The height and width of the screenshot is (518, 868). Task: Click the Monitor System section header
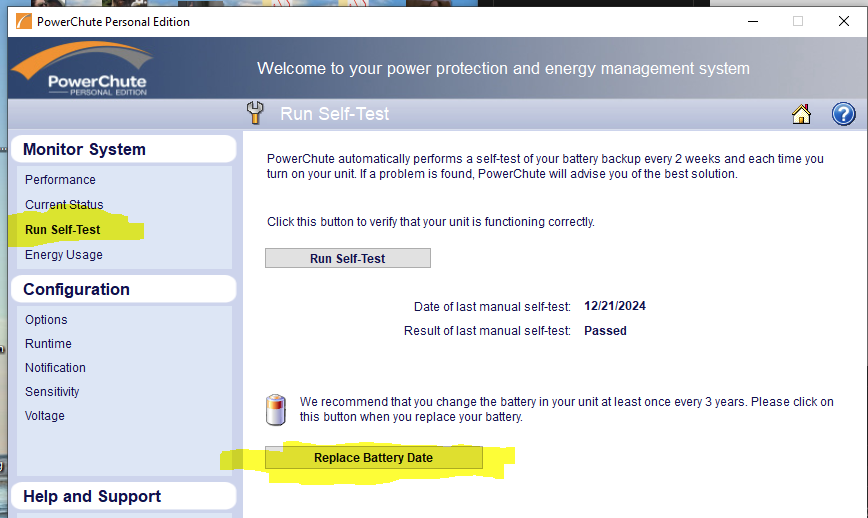click(x=123, y=149)
